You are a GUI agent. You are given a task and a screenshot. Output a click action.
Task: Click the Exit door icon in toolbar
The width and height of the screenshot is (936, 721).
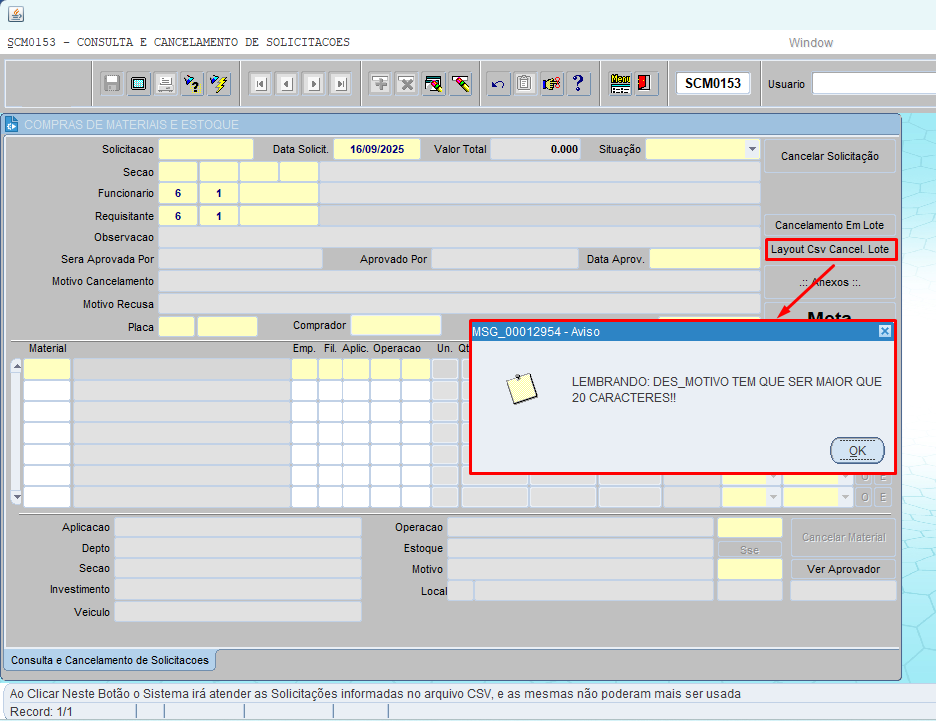tap(646, 84)
